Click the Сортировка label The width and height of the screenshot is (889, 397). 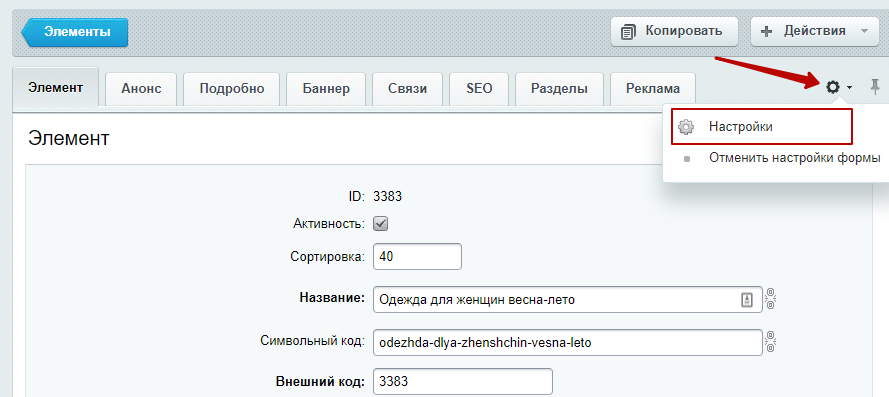pyautogui.click(x=327, y=256)
